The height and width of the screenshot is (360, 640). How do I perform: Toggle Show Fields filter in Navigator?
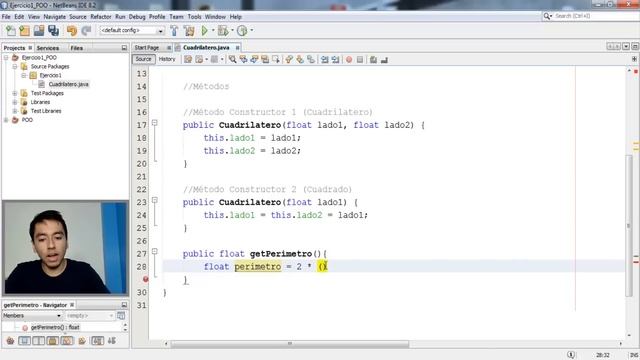24,340
